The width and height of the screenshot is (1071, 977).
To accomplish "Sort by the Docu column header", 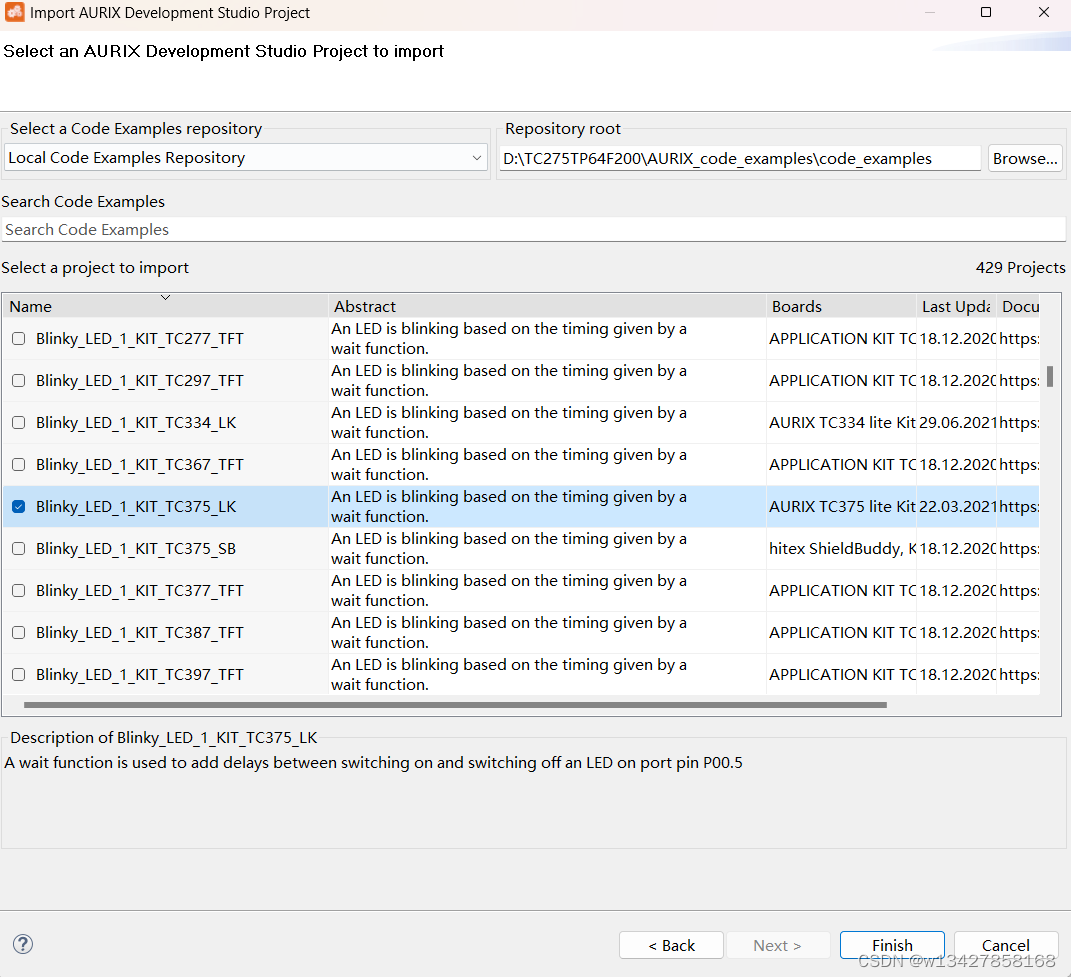I will point(1019,306).
